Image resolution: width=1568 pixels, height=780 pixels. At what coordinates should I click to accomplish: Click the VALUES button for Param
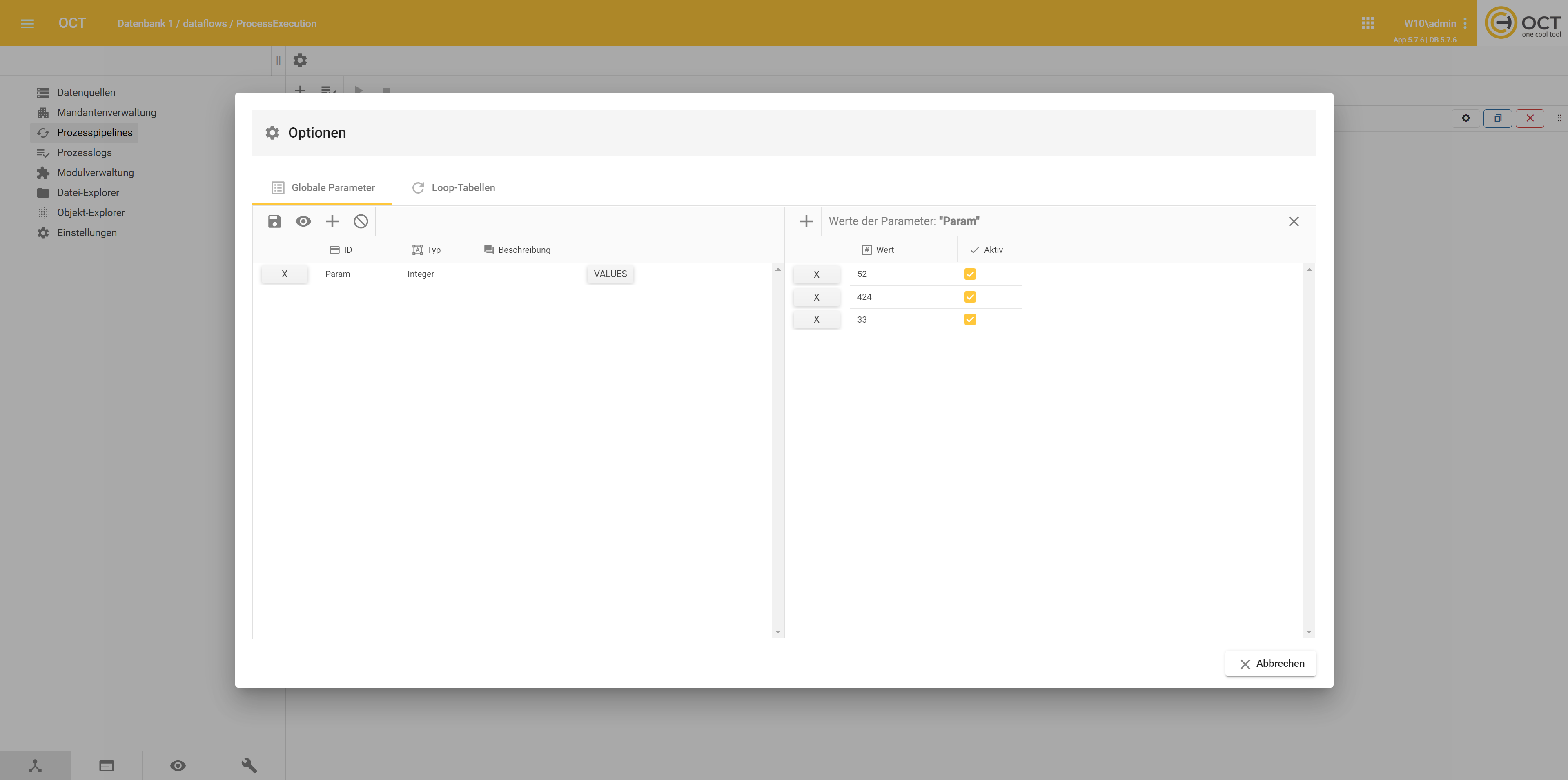pos(610,274)
